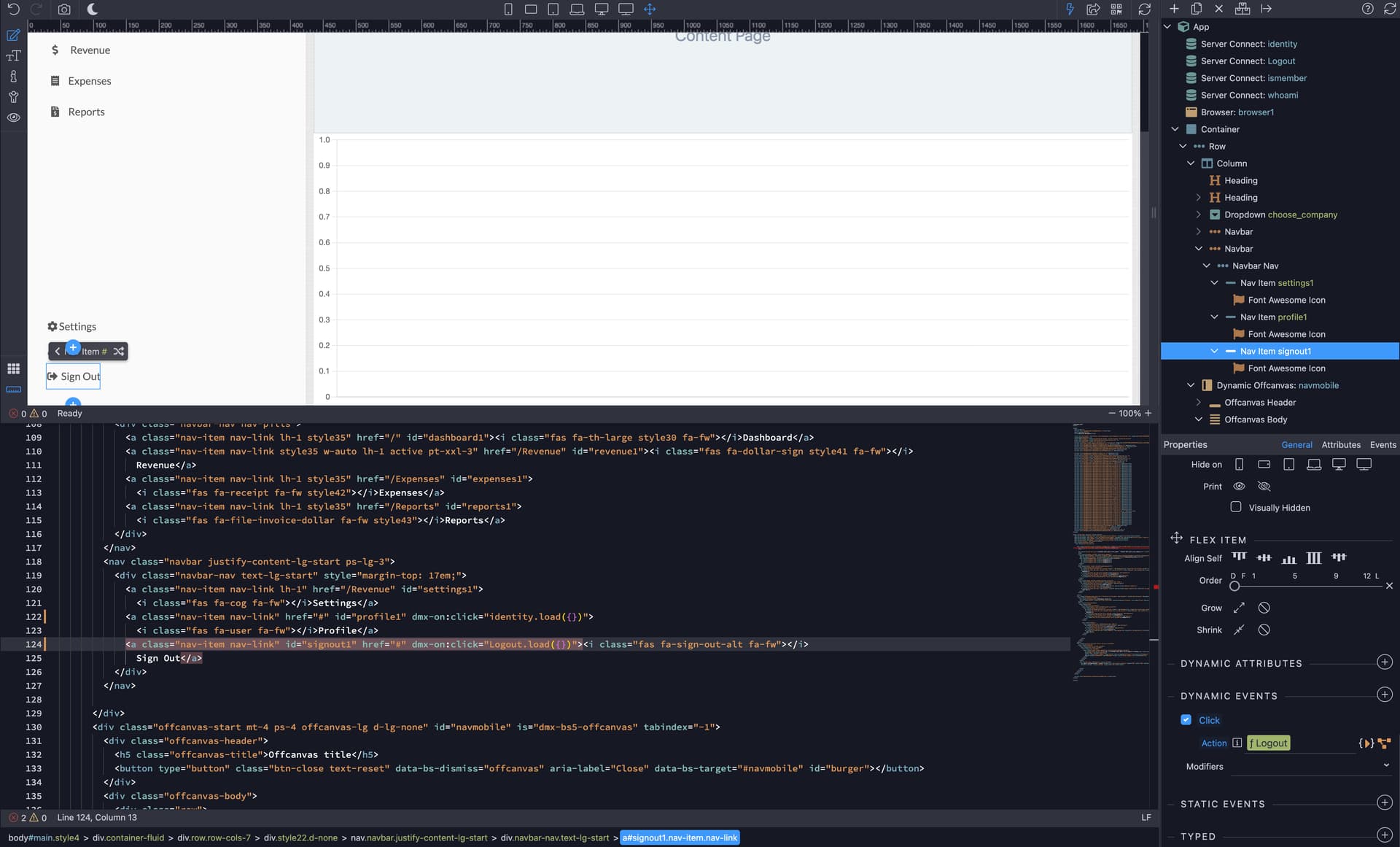The width and height of the screenshot is (1400, 847).
Task: Add a new element with the plus icon in App tree toolbar
Action: (x=1174, y=9)
